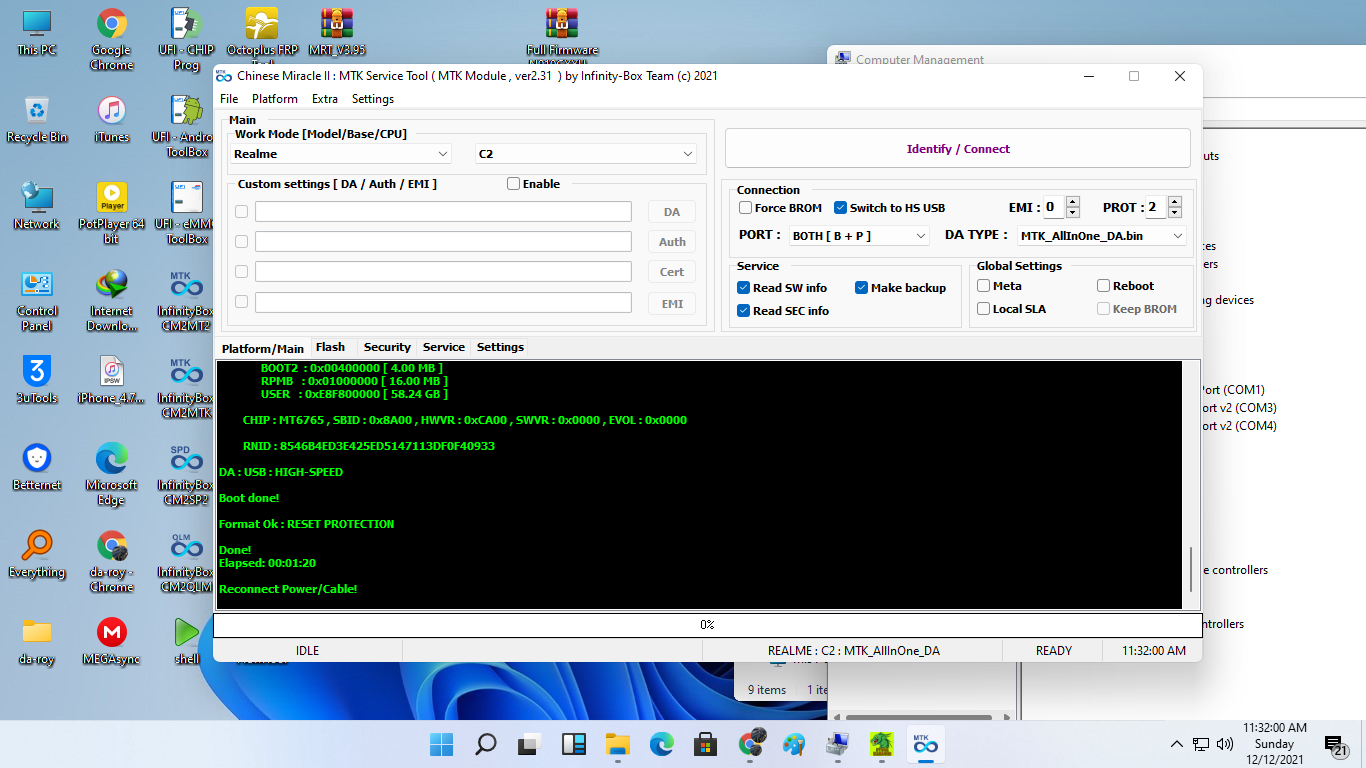This screenshot has width=1366, height=768.
Task: Click the Identify / Connect button
Action: coord(958,148)
